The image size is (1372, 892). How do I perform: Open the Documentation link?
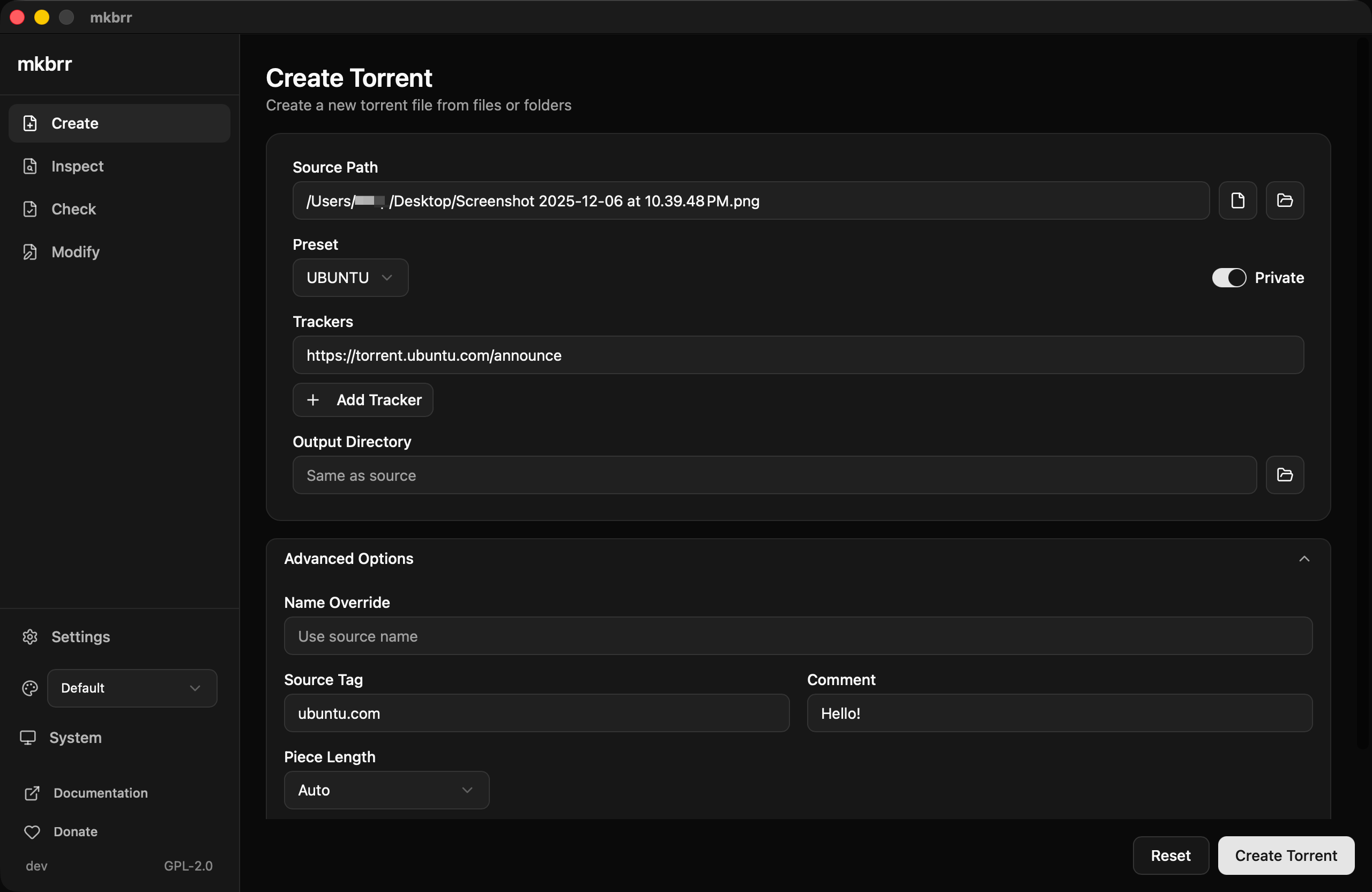coord(100,793)
